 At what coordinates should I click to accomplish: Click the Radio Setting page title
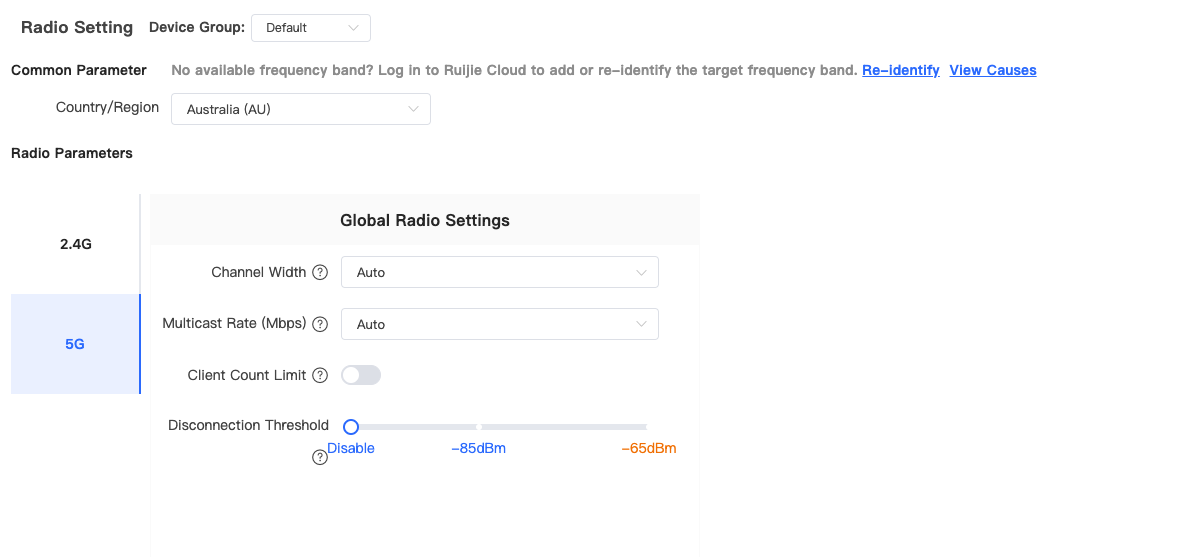[77, 27]
